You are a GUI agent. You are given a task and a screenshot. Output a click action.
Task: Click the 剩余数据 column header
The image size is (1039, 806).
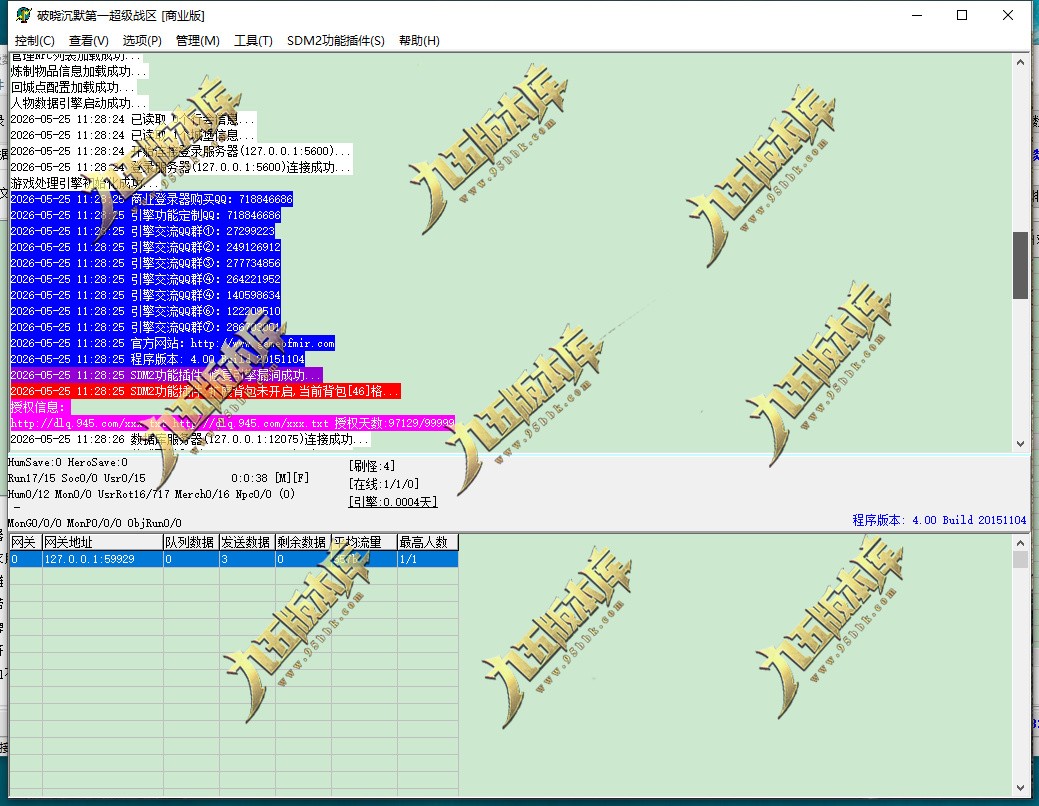click(x=303, y=542)
